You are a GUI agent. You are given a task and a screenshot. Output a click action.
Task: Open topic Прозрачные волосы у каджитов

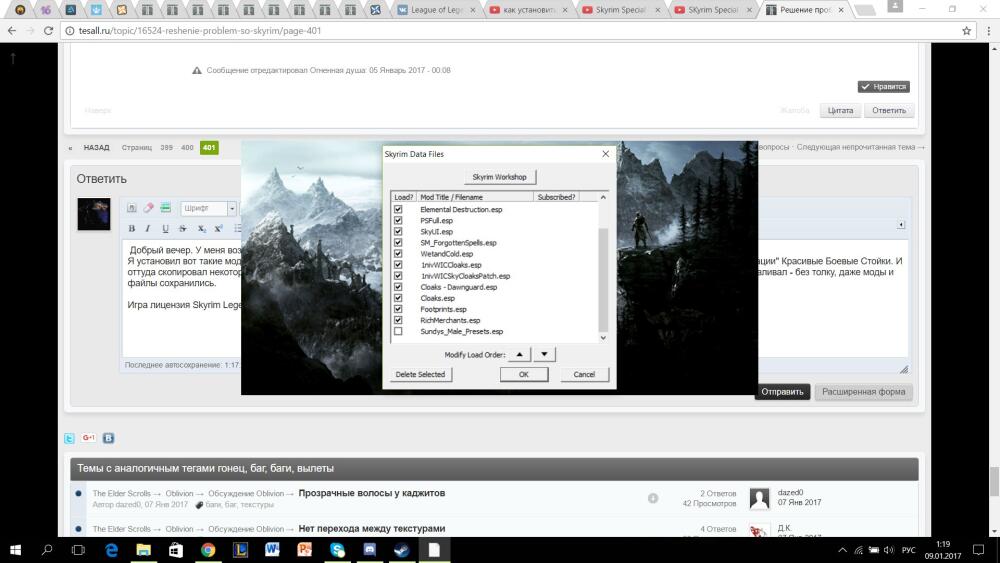[372, 493]
